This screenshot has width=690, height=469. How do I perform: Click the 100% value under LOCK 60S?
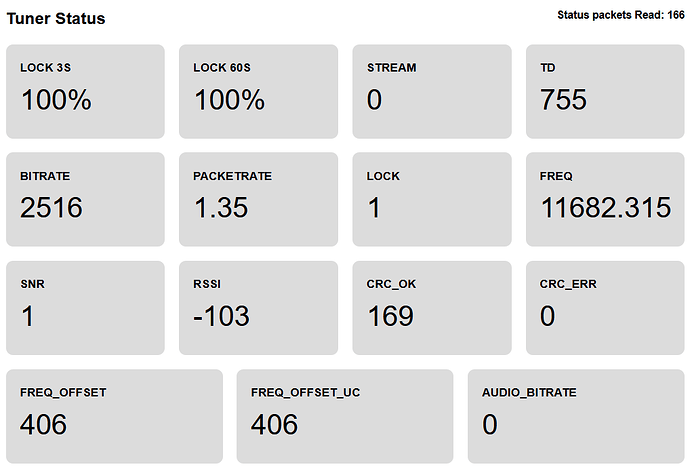(x=229, y=100)
